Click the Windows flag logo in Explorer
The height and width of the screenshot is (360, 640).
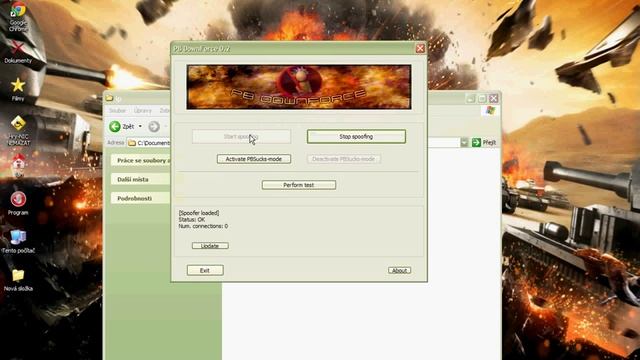pyautogui.click(x=490, y=111)
